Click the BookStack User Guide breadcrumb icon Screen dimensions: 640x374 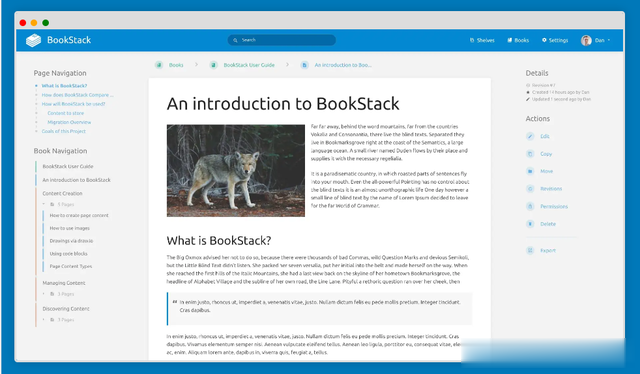click(x=213, y=65)
